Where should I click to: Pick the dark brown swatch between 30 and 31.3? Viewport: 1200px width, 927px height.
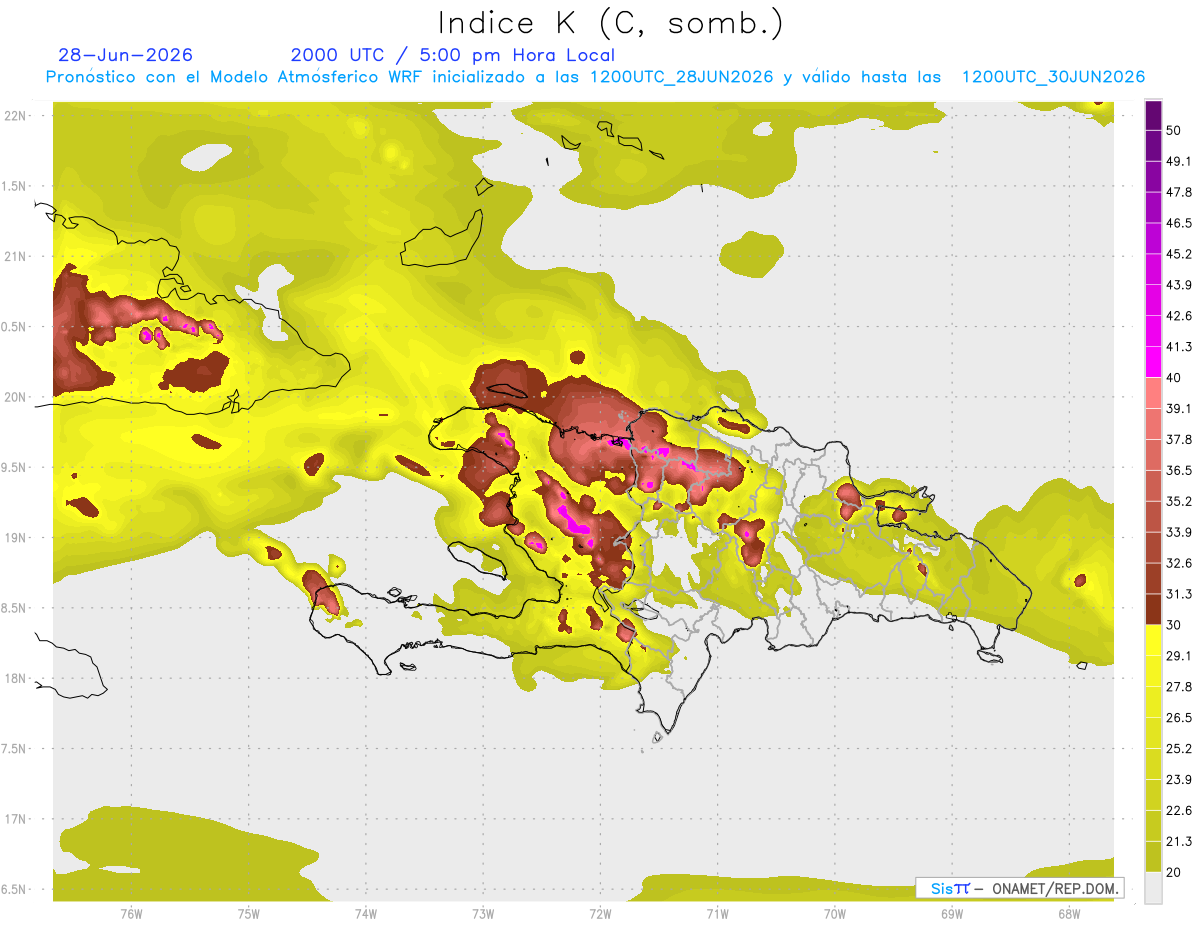pos(1153,610)
